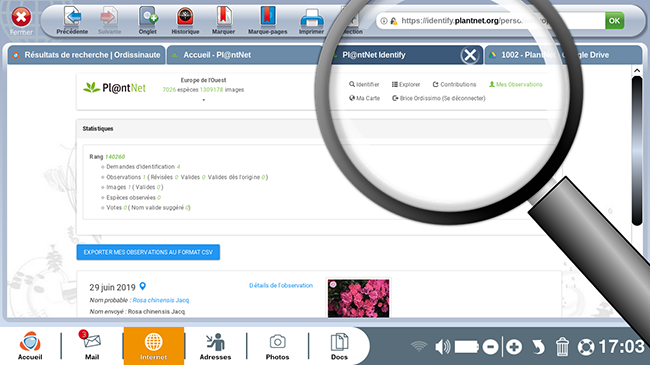Click inside the URL address field

[490, 20]
